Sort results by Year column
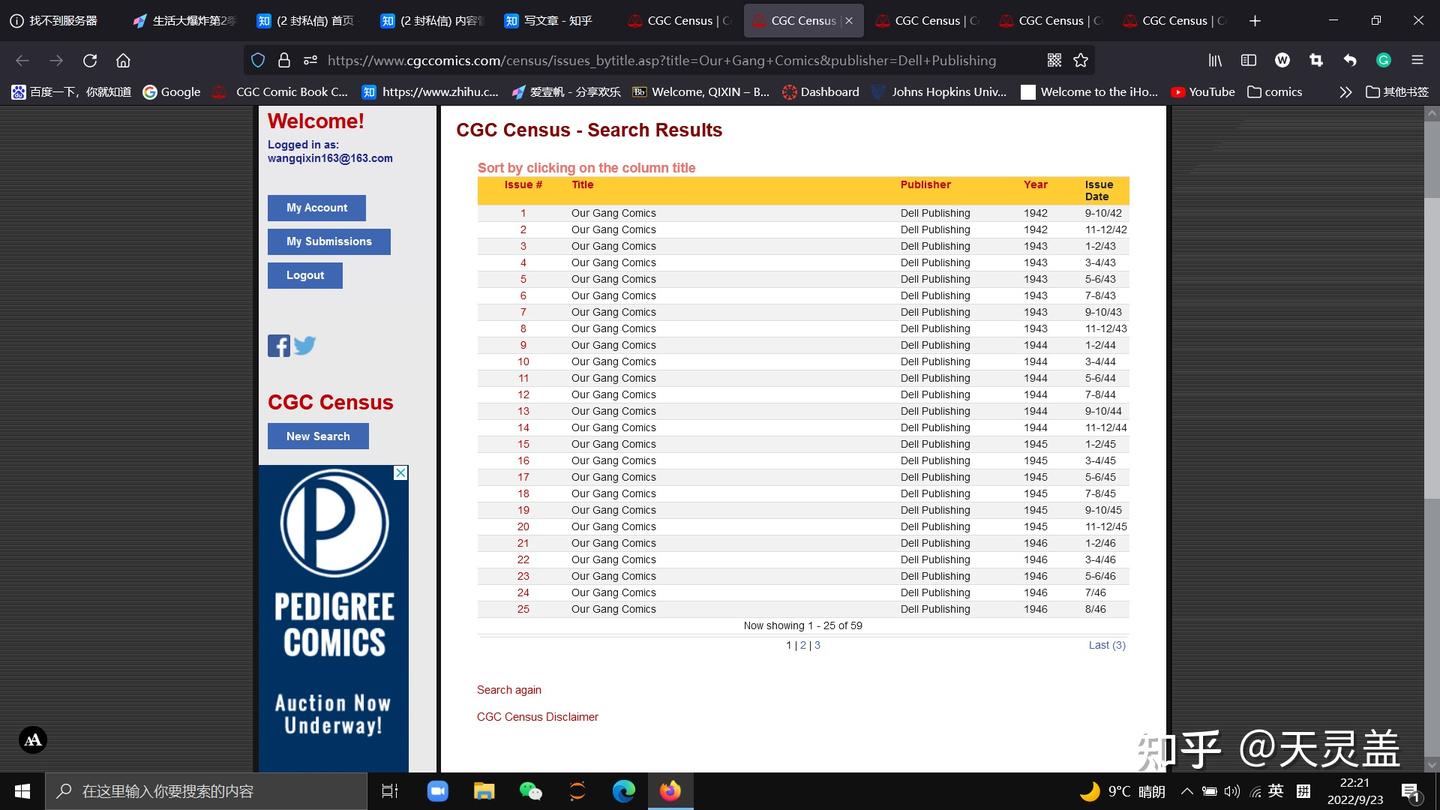 pyautogui.click(x=1036, y=185)
